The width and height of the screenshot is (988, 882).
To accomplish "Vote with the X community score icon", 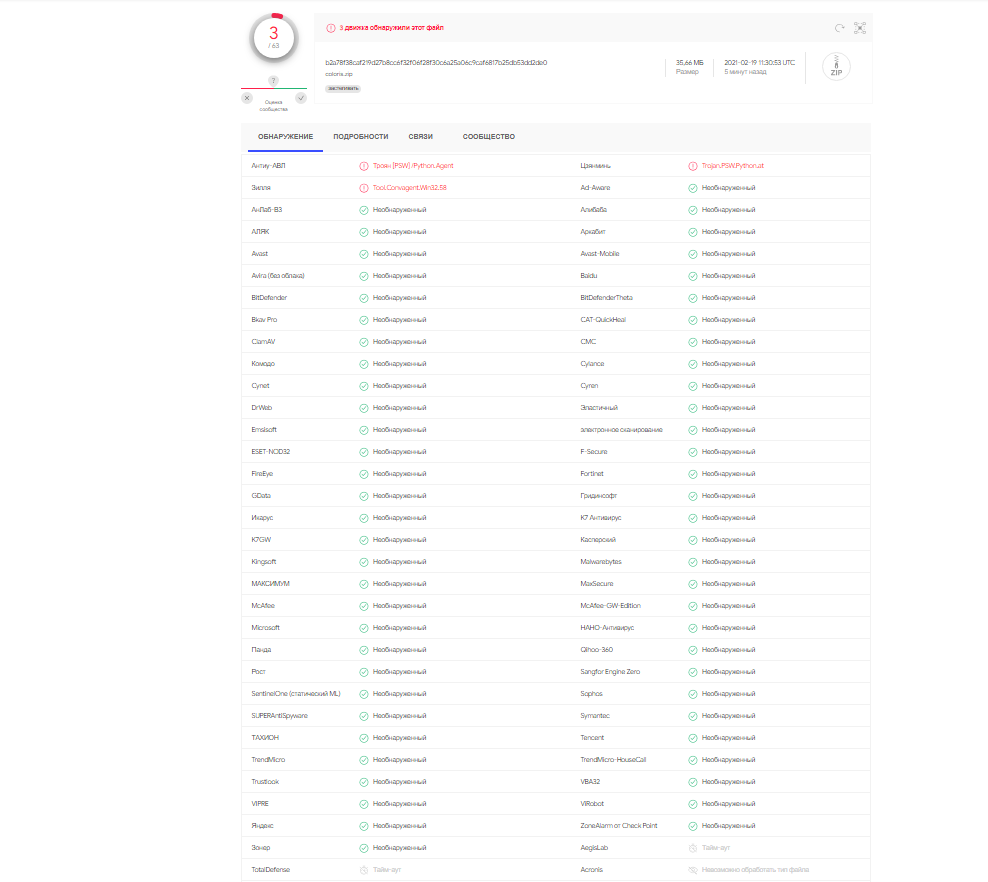I will coord(247,98).
